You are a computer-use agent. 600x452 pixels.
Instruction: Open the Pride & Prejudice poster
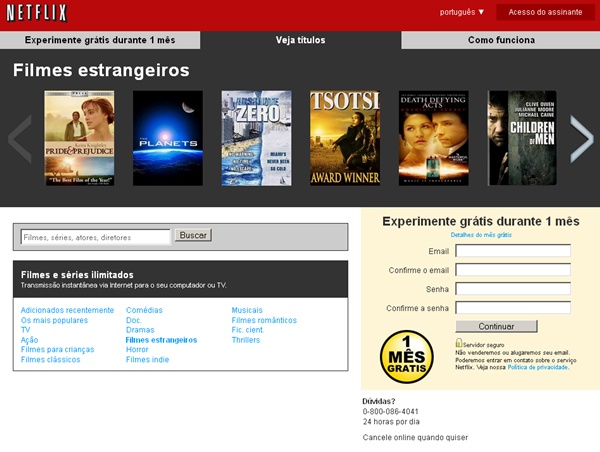[79, 138]
